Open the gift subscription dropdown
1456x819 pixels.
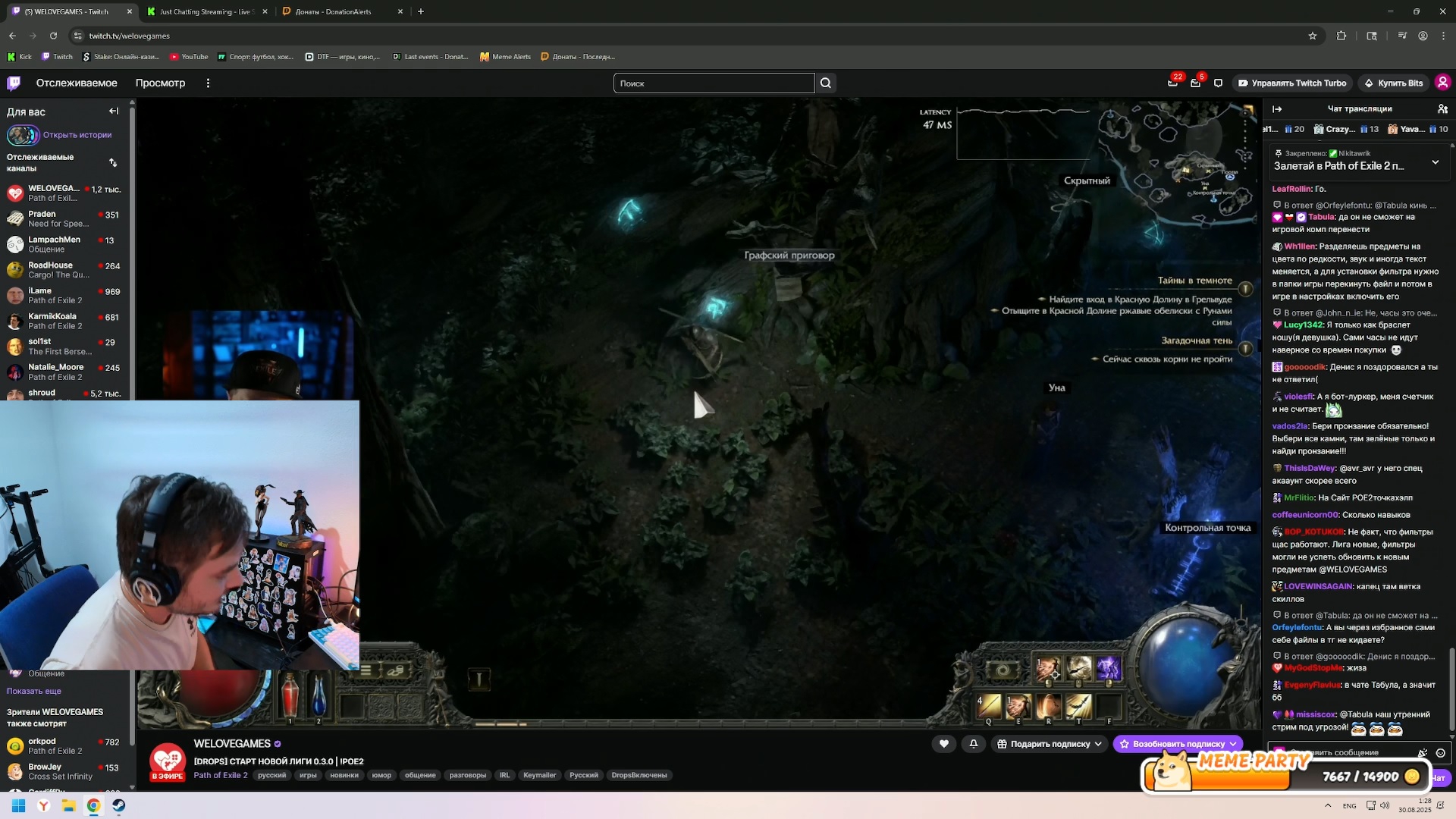point(1050,744)
